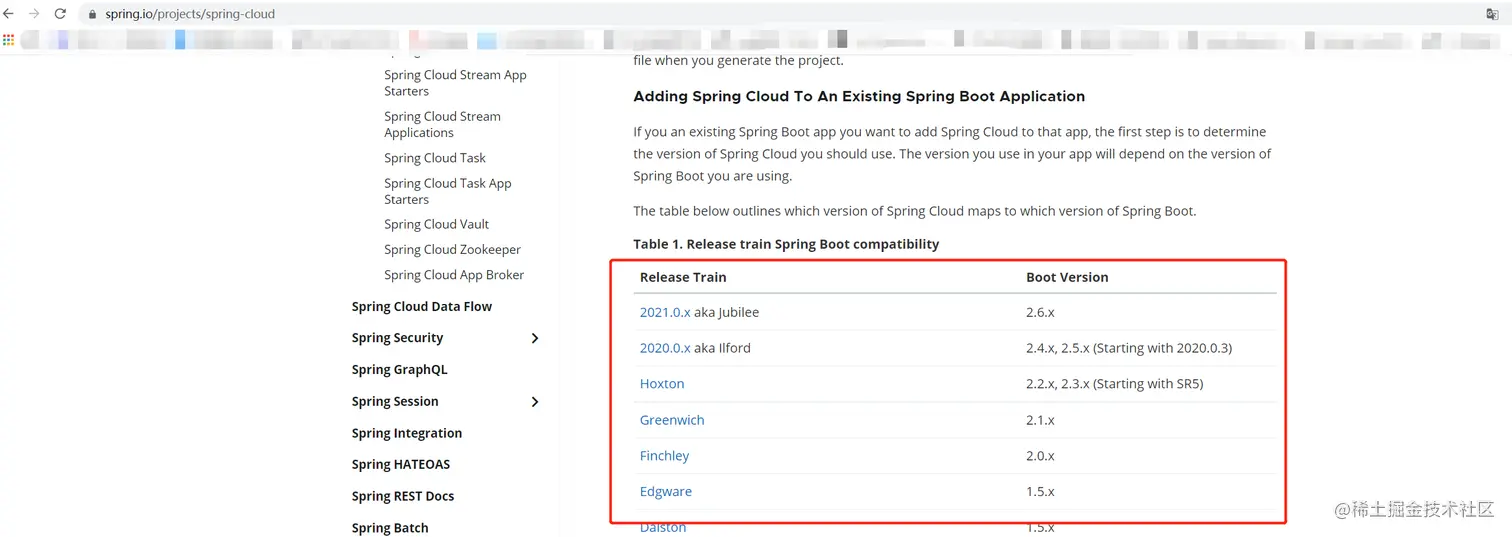1512x537 pixels.
Task: Click the 2.0.x boot version cell
Action: coord(1040,456)
